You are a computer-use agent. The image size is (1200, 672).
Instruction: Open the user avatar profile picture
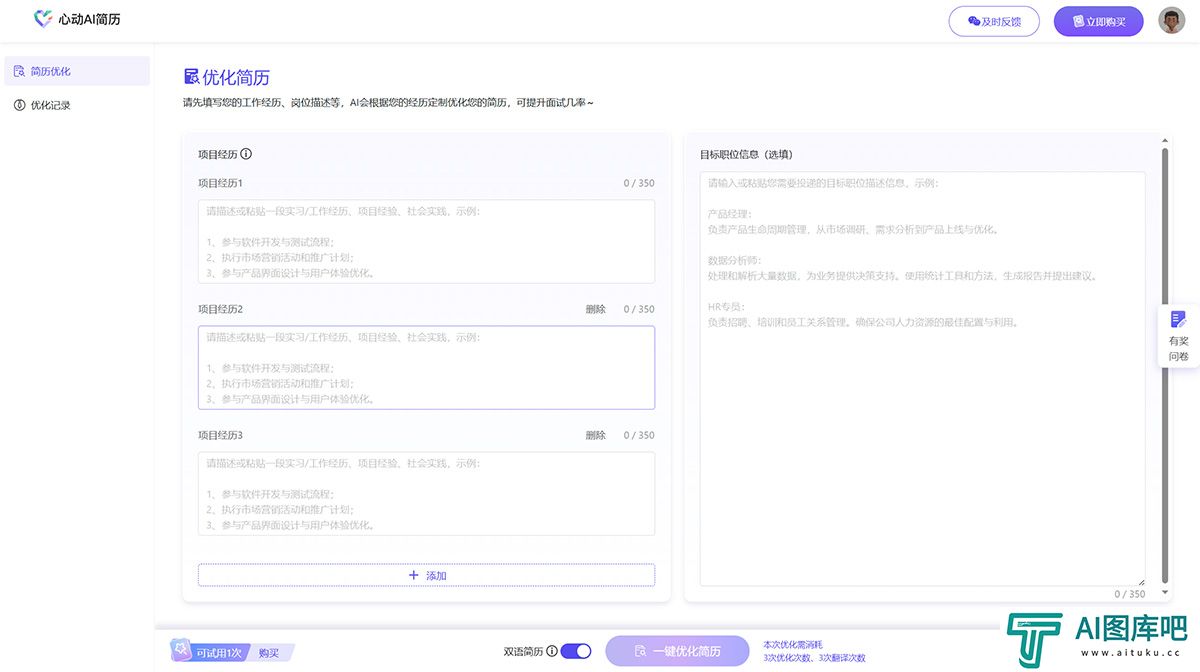pos(1171,20)
